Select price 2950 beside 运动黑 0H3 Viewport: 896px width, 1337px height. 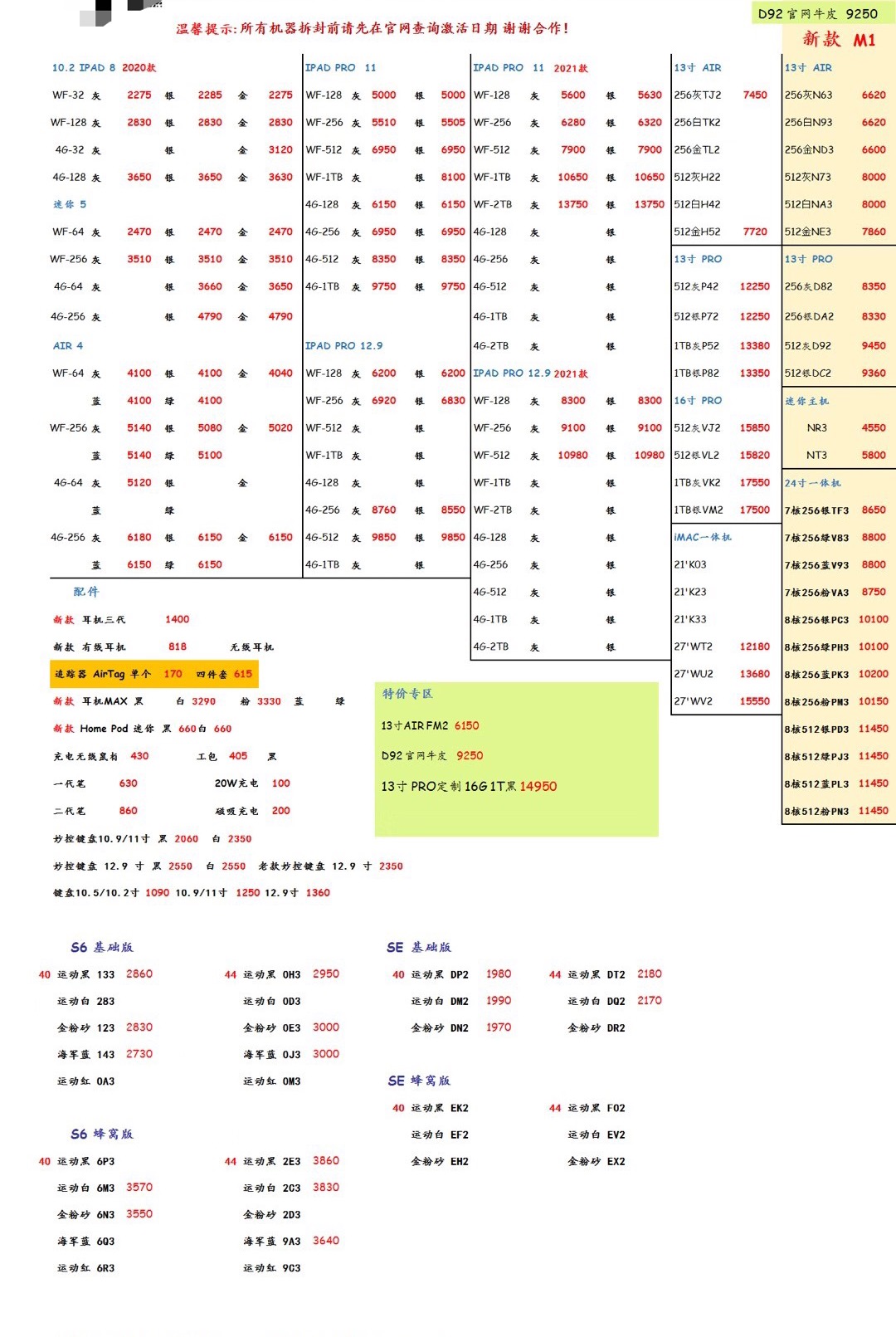tap(326, 973)
